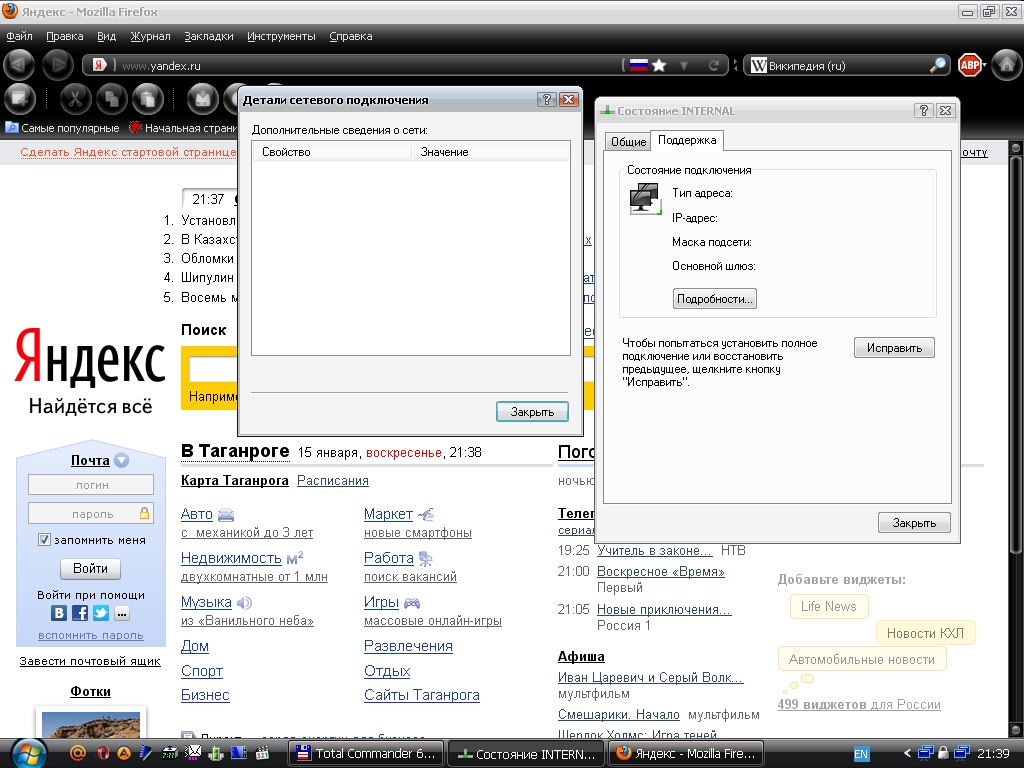This screenshot has height=768, width=1024.
Task: Open the address bar history dropdown arrow
Action: [684, 65]
